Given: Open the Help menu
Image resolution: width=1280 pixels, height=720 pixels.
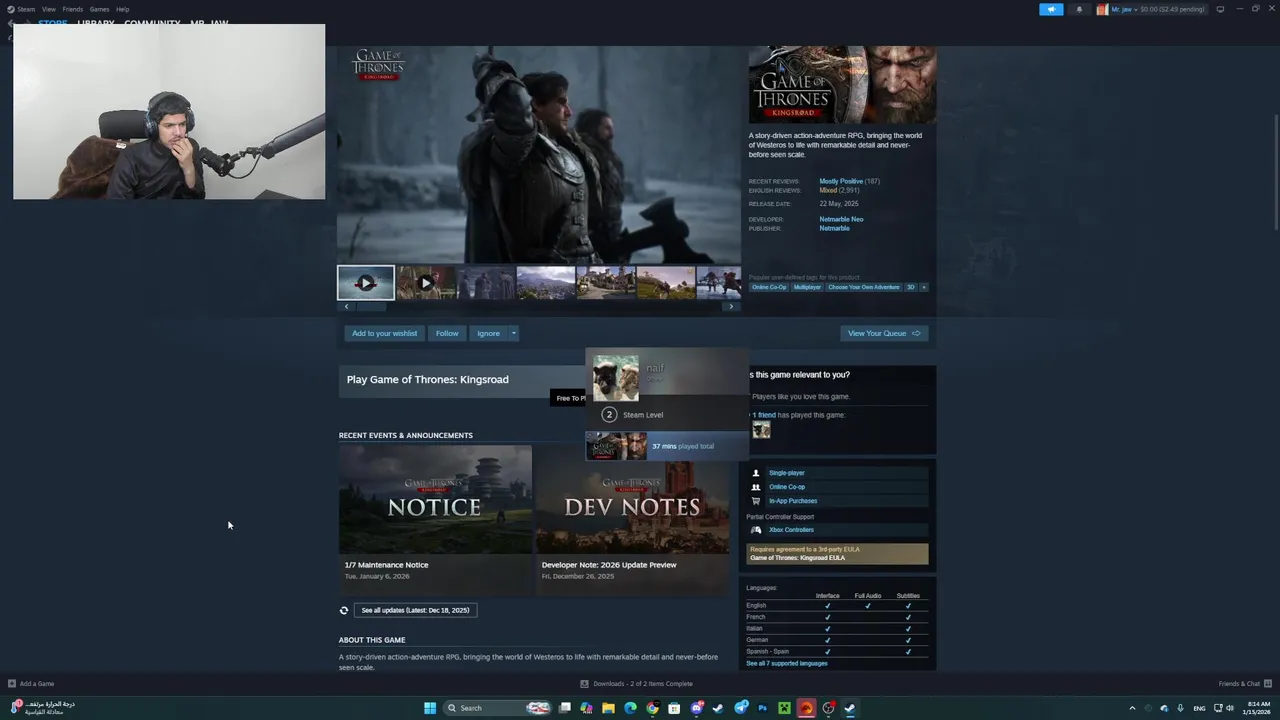Looking at the screenshot, I should point(122,9).
